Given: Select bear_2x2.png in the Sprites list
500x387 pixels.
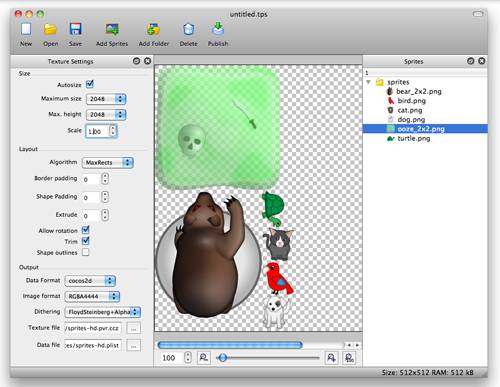Looking at the screenshot, I should point(419,91).
